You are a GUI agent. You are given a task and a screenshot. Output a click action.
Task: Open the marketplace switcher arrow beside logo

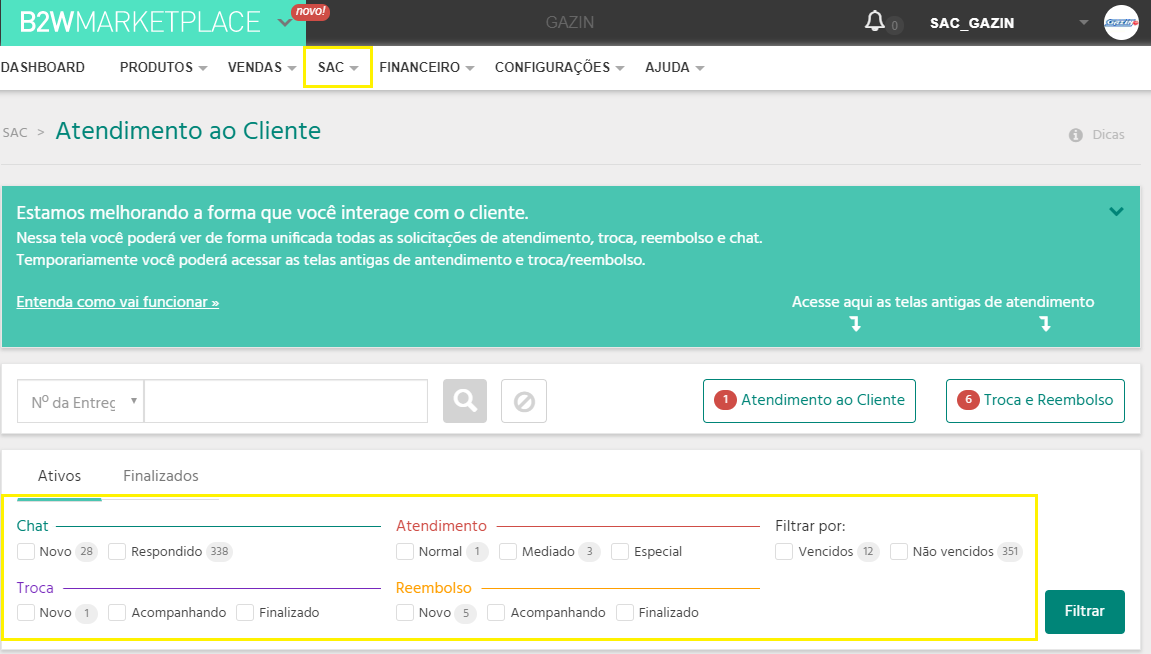(x=285, y=23)
